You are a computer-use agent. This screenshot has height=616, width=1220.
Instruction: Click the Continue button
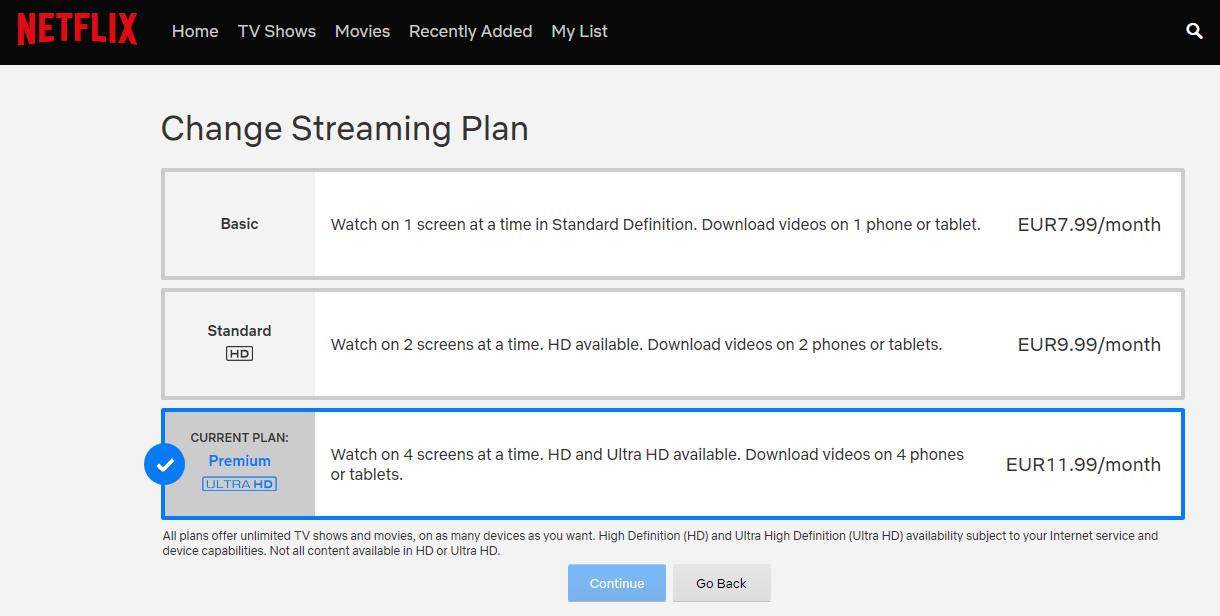pos(617,583)
